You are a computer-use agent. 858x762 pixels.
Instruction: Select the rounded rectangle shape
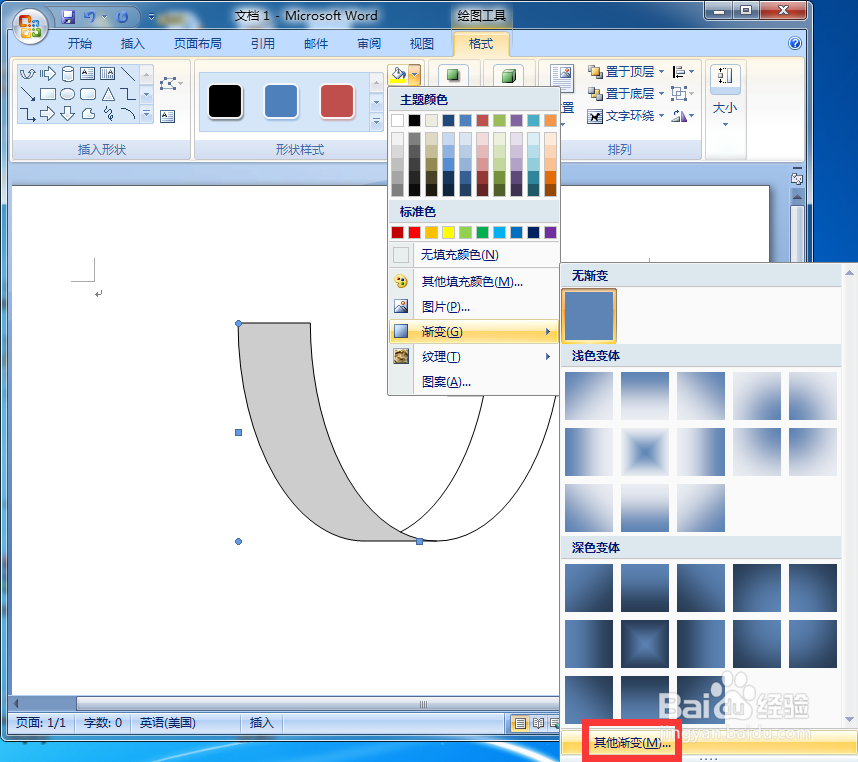click(x=88, y=94)
